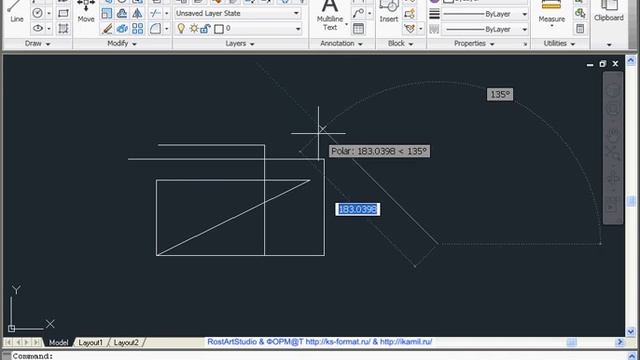This screenshot has width=640, height=360.
Task: Click the Multiline Text tool
Action: point(330,16)
